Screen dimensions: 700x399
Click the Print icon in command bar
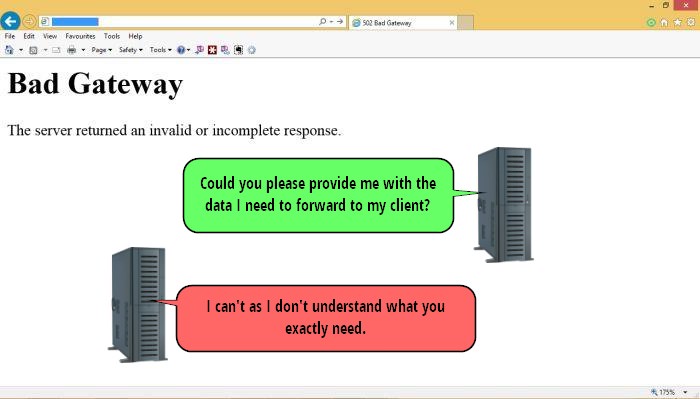(x=71, y=50)
